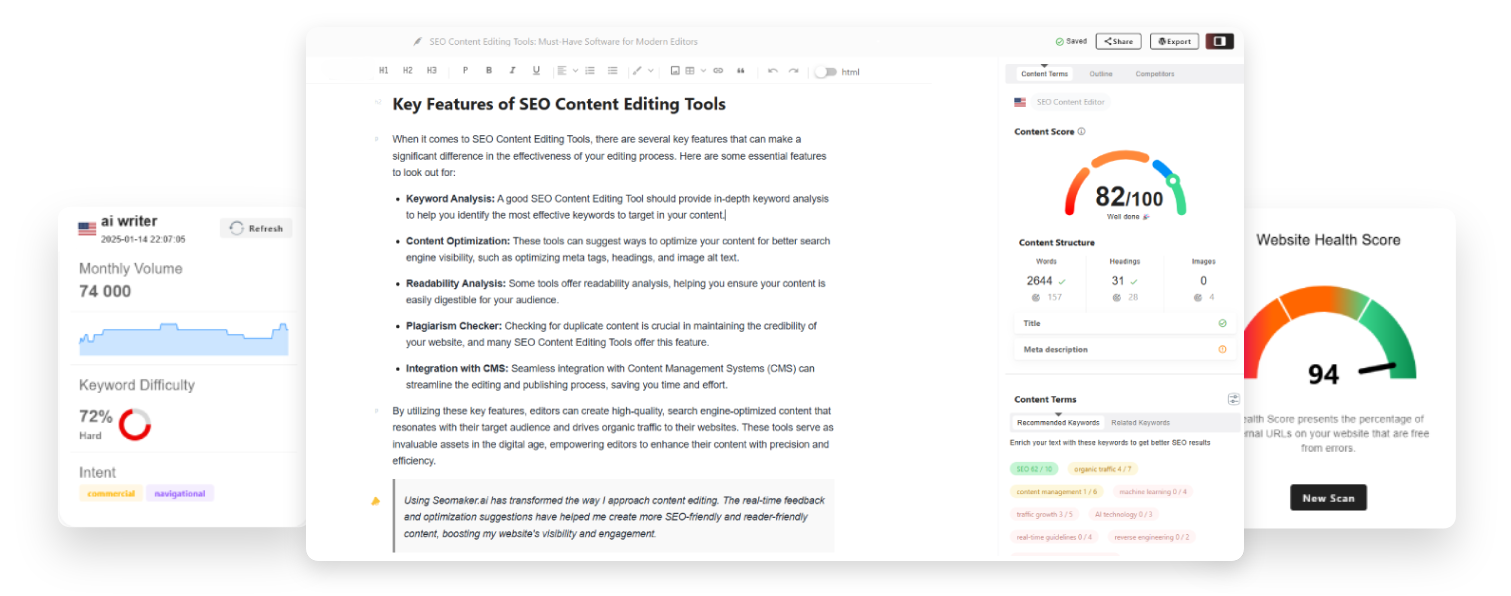Underline the selected text
The image size is (1511, 596).
(536, 70)
